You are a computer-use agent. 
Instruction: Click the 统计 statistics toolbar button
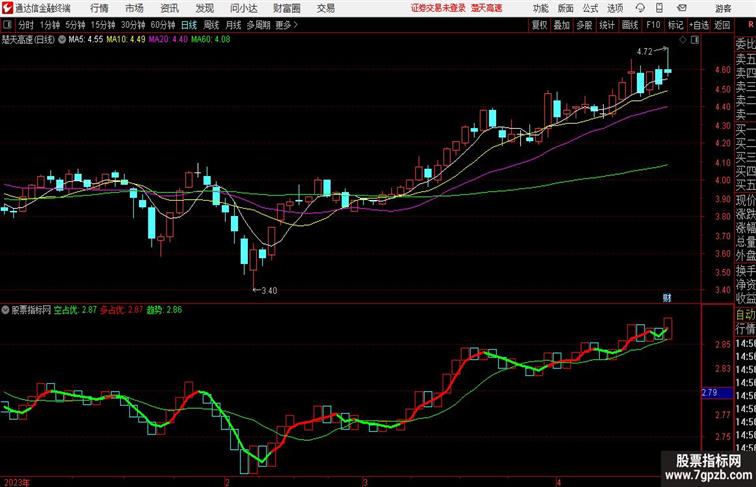coord(607,25)
